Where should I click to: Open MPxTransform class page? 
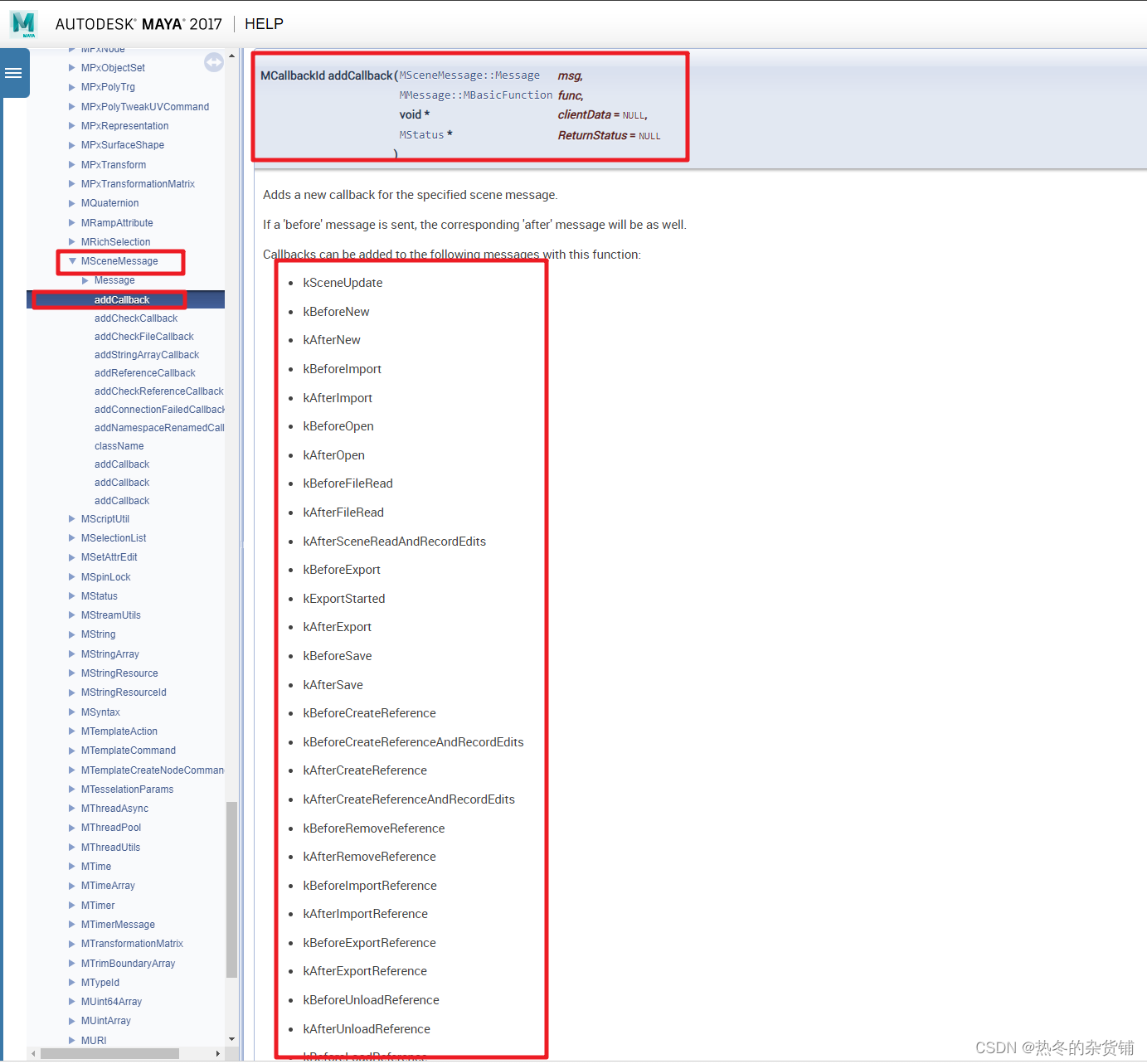[114, 165]
